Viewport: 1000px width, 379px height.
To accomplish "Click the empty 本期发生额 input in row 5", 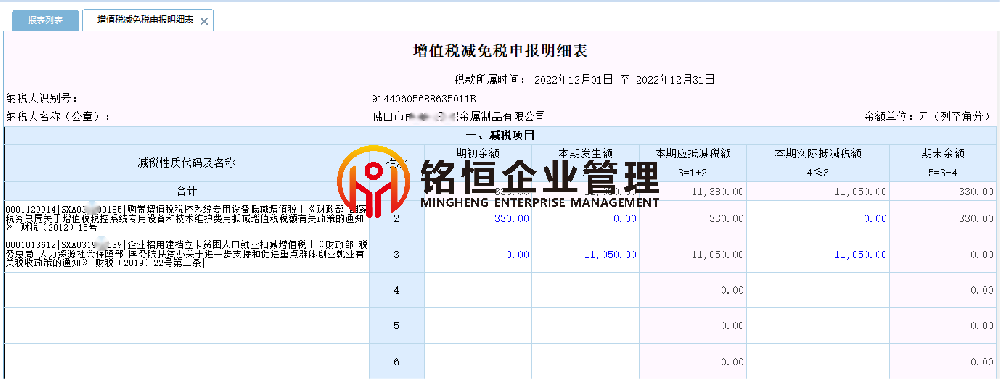I will click(x=585, y=326).
